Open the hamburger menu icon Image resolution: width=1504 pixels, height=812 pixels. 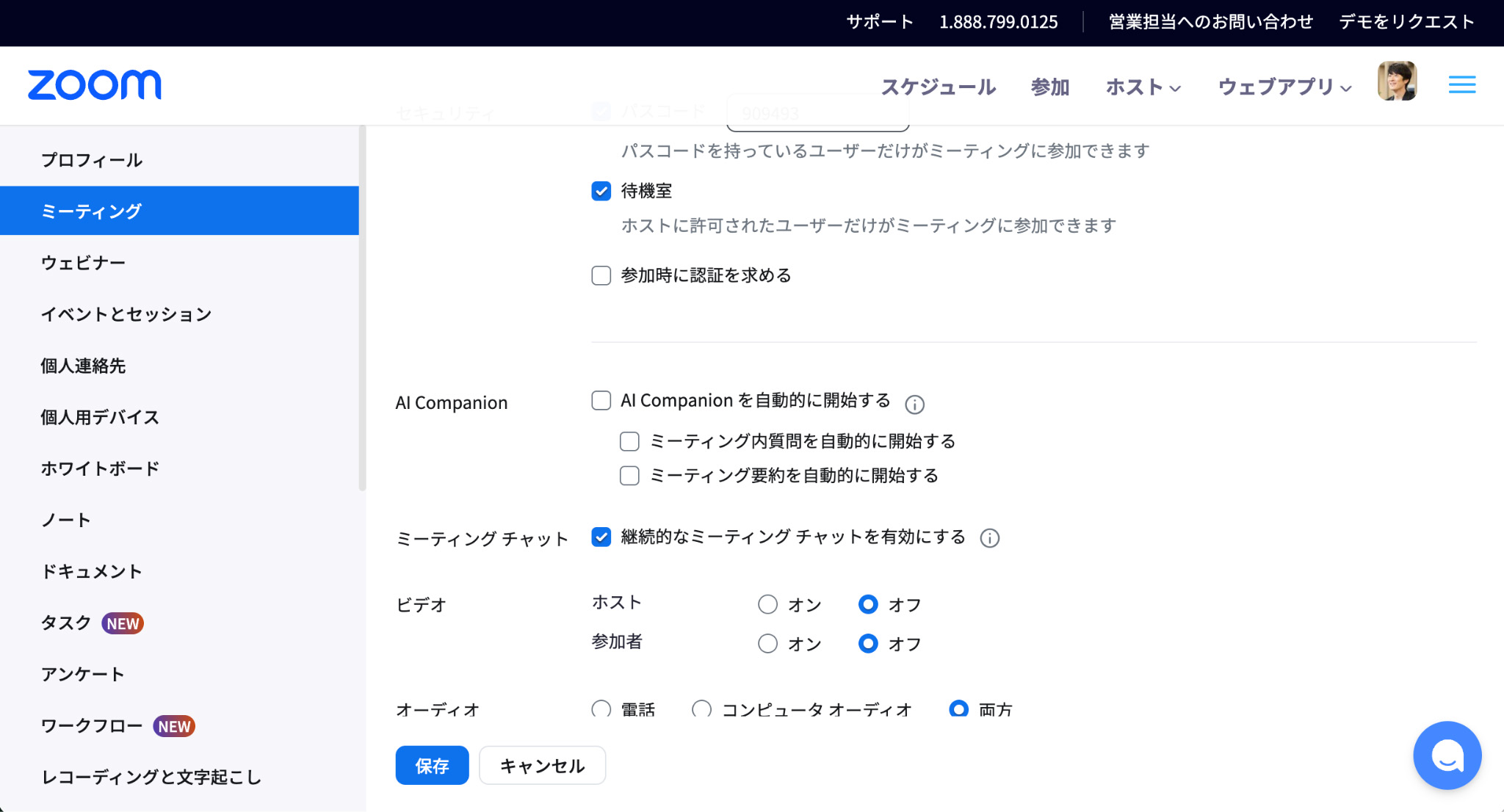coord(1461,85)
